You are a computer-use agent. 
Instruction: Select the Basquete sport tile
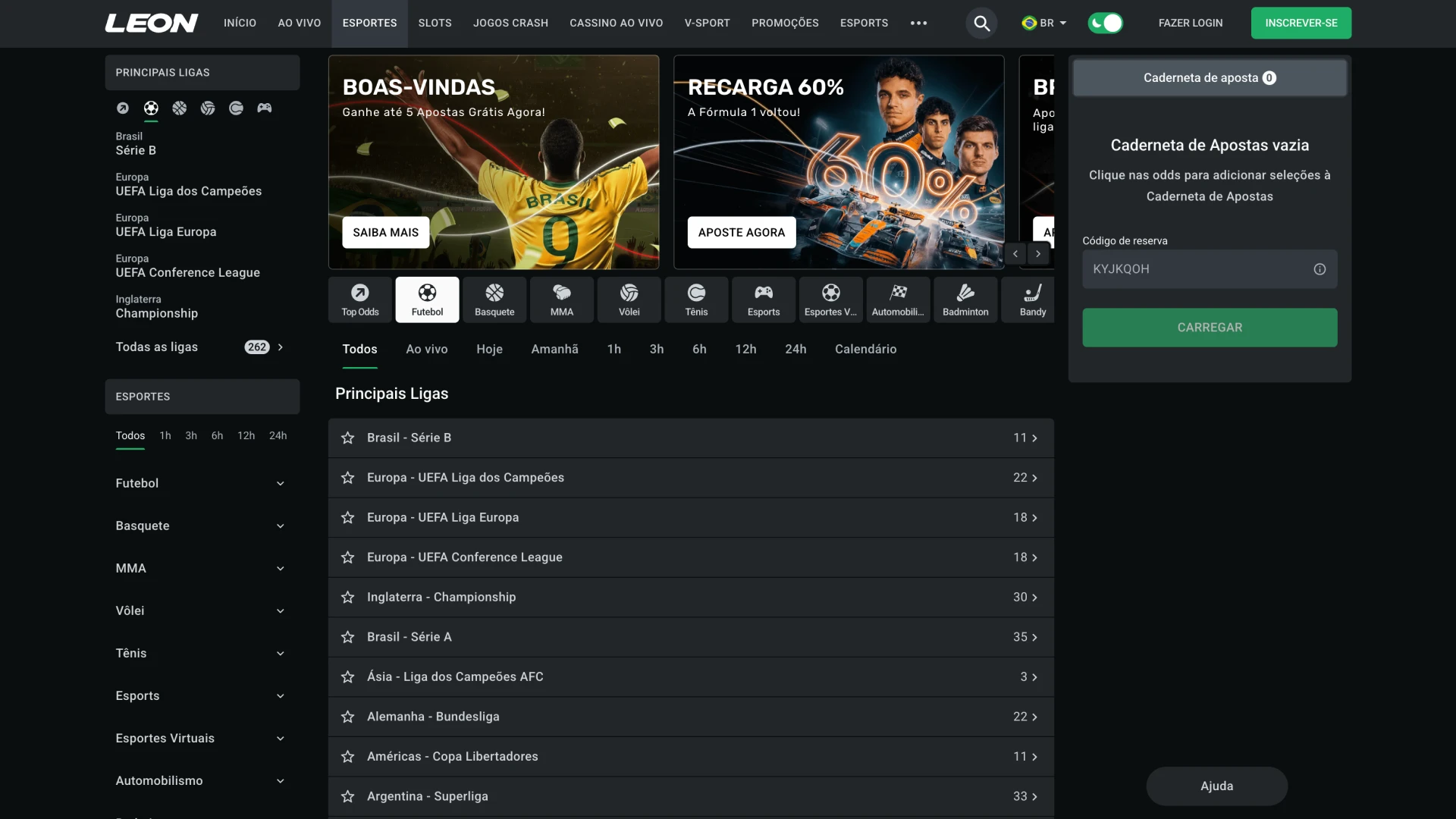coord(494,300)
